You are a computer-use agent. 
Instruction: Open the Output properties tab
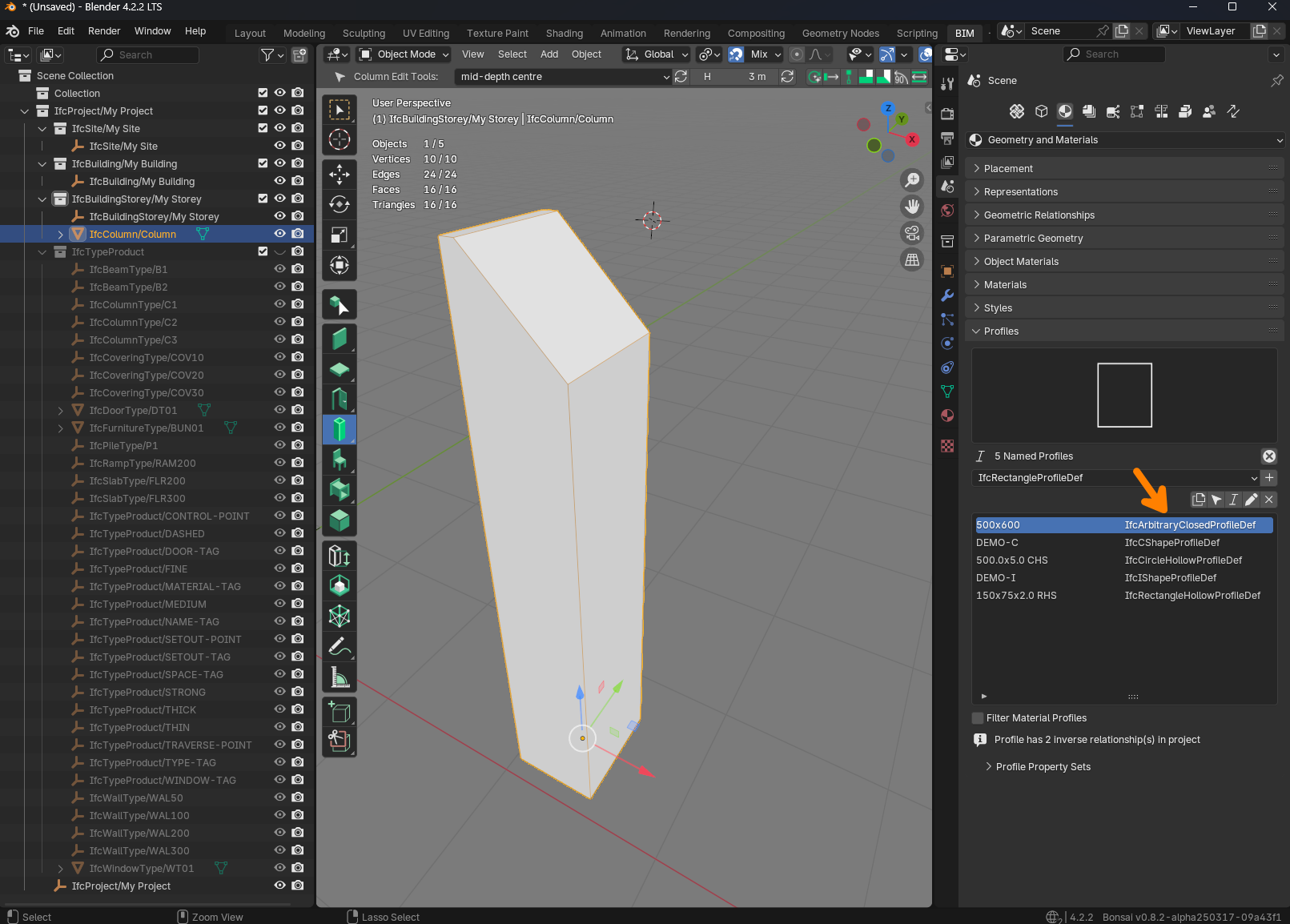(x=947, y=138)
